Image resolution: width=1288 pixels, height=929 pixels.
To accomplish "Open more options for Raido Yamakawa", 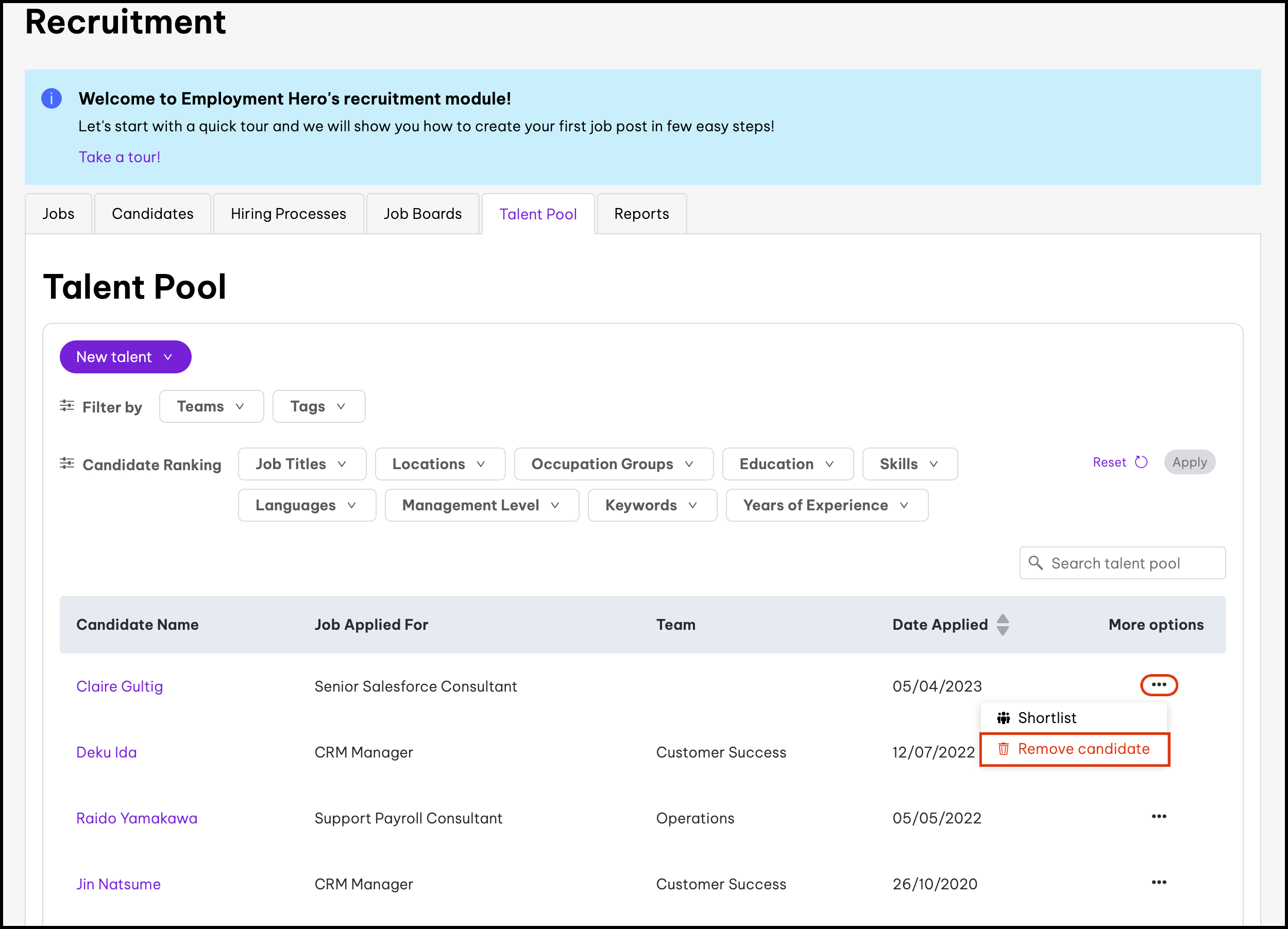I will pos(1159,817).
